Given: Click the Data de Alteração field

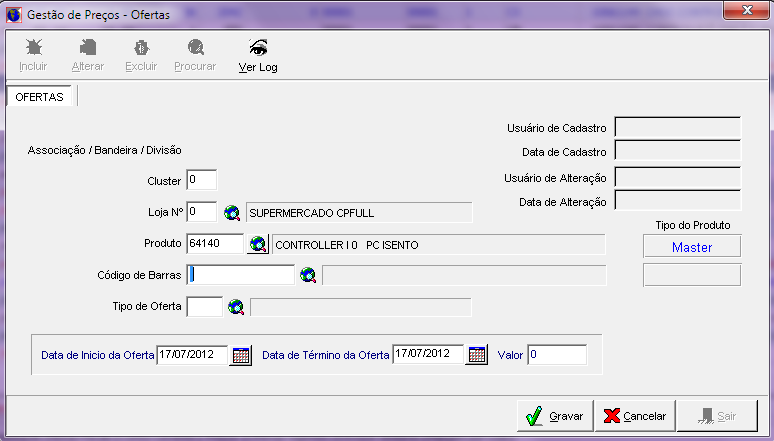Looking at the screenshot, I should (678, 201).
